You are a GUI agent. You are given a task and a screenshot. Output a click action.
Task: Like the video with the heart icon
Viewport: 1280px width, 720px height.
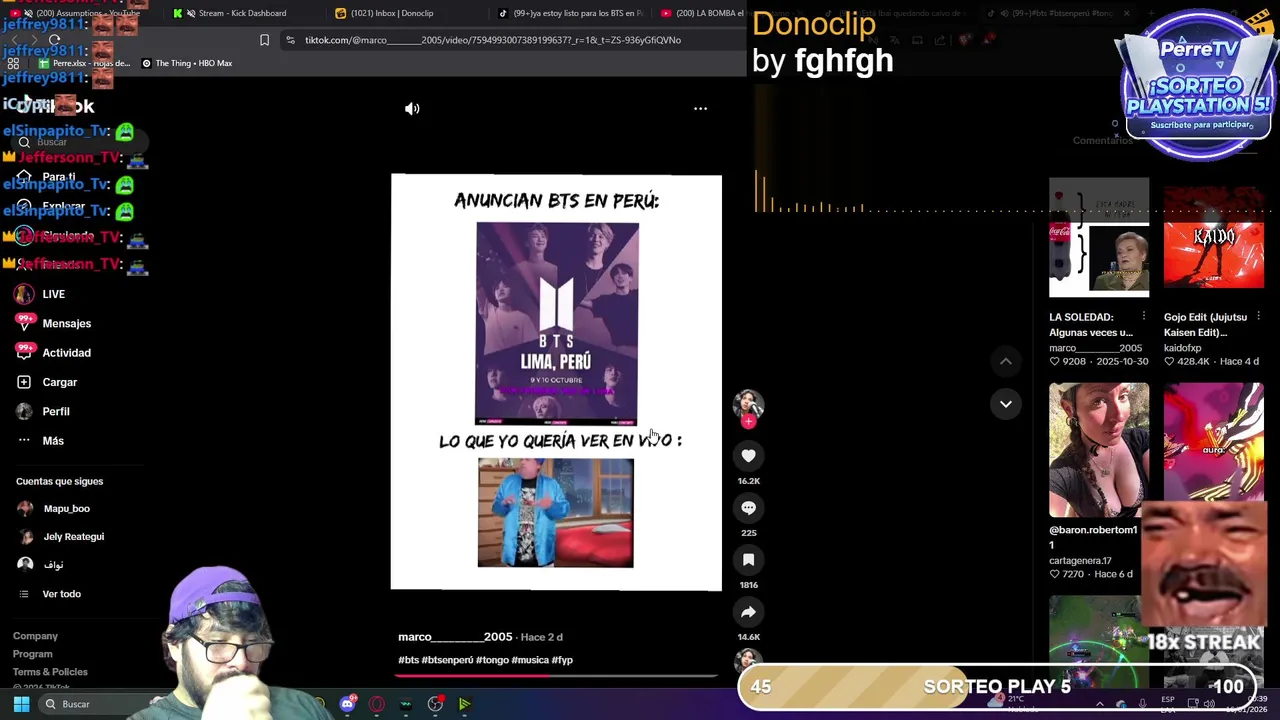748,456
